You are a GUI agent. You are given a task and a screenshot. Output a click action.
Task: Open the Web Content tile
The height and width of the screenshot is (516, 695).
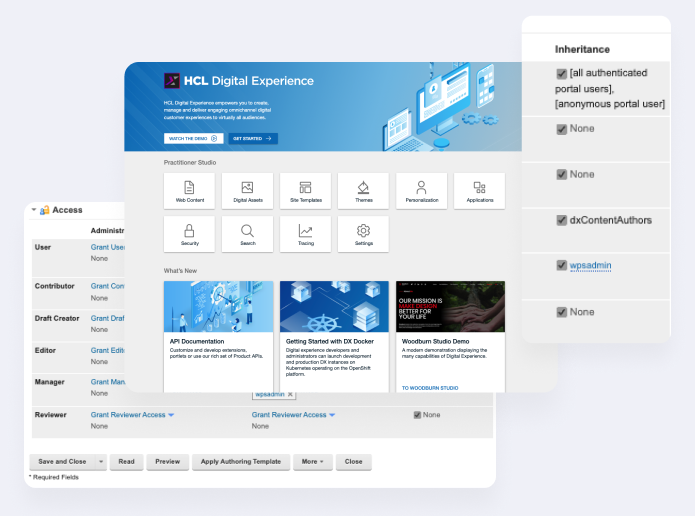click(189, 191)
